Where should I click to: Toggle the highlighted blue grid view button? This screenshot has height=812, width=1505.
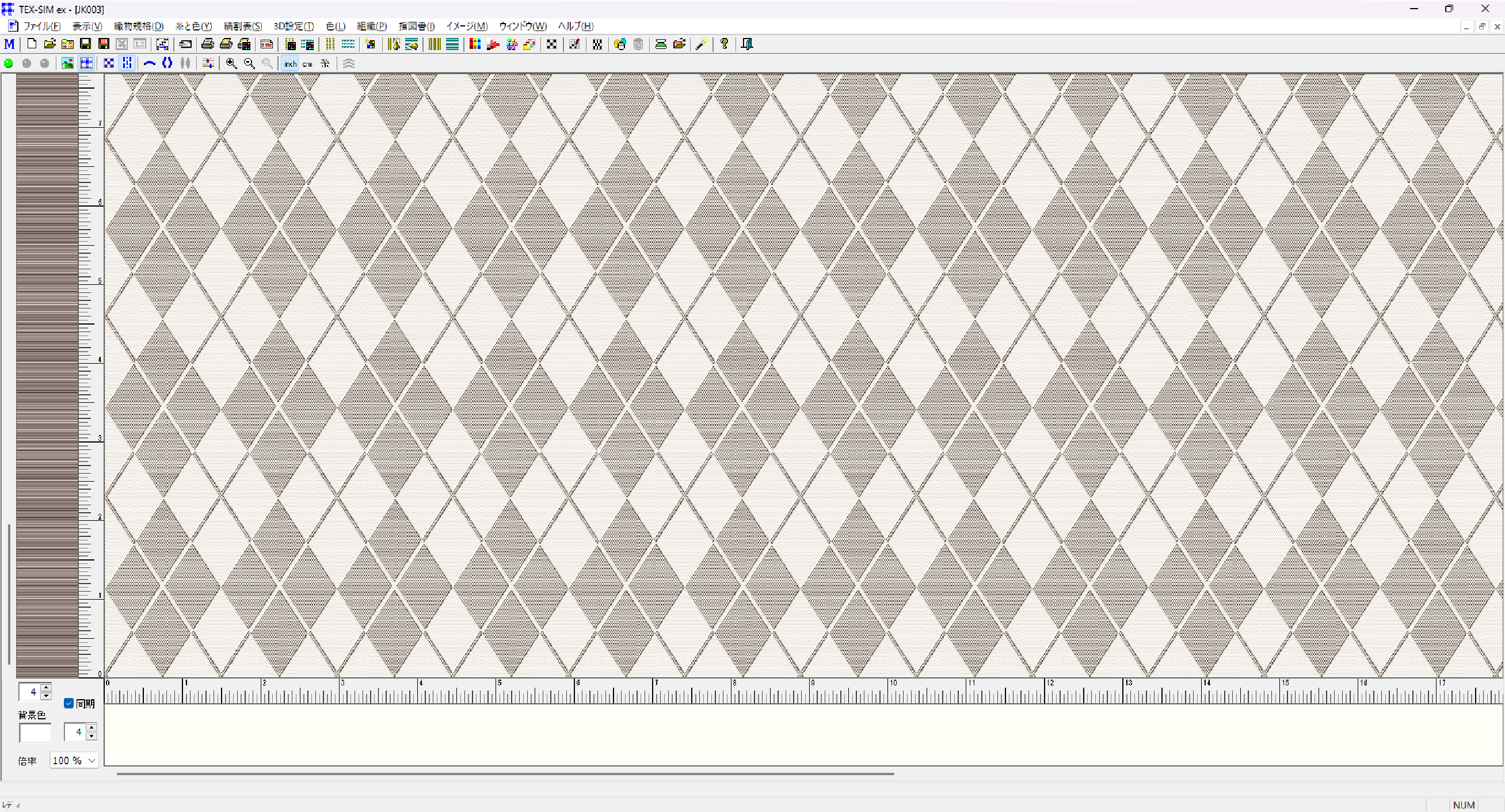pyautogui.click(x=86, y=63)
